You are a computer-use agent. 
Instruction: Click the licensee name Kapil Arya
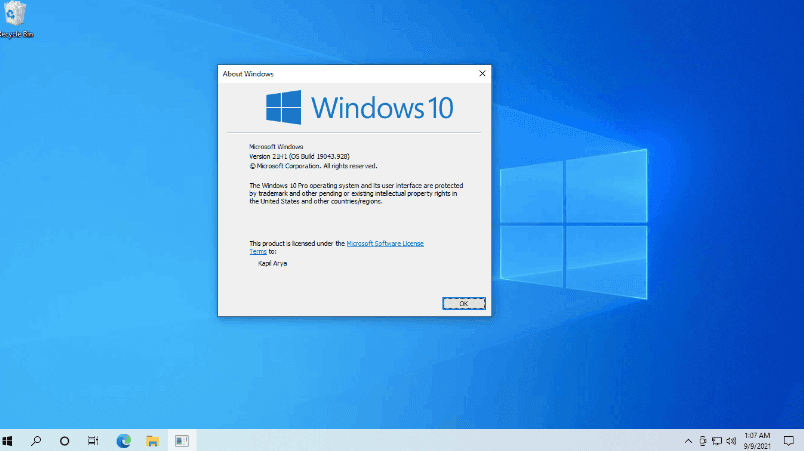point(272,263)
